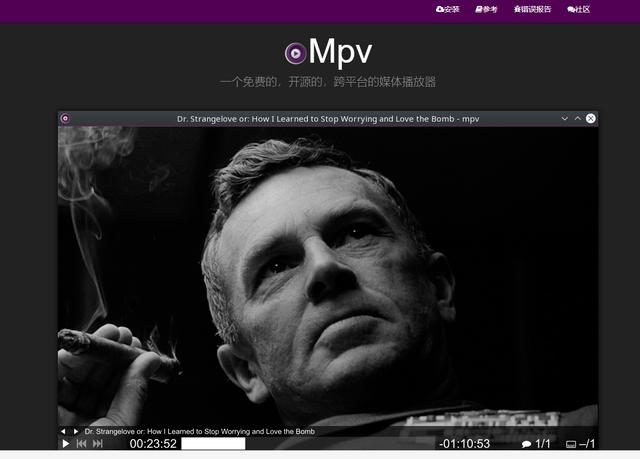Viewport: 640px width, 459px height.
Task: Click previous playlist item arrow
Action: coord(63,431)
